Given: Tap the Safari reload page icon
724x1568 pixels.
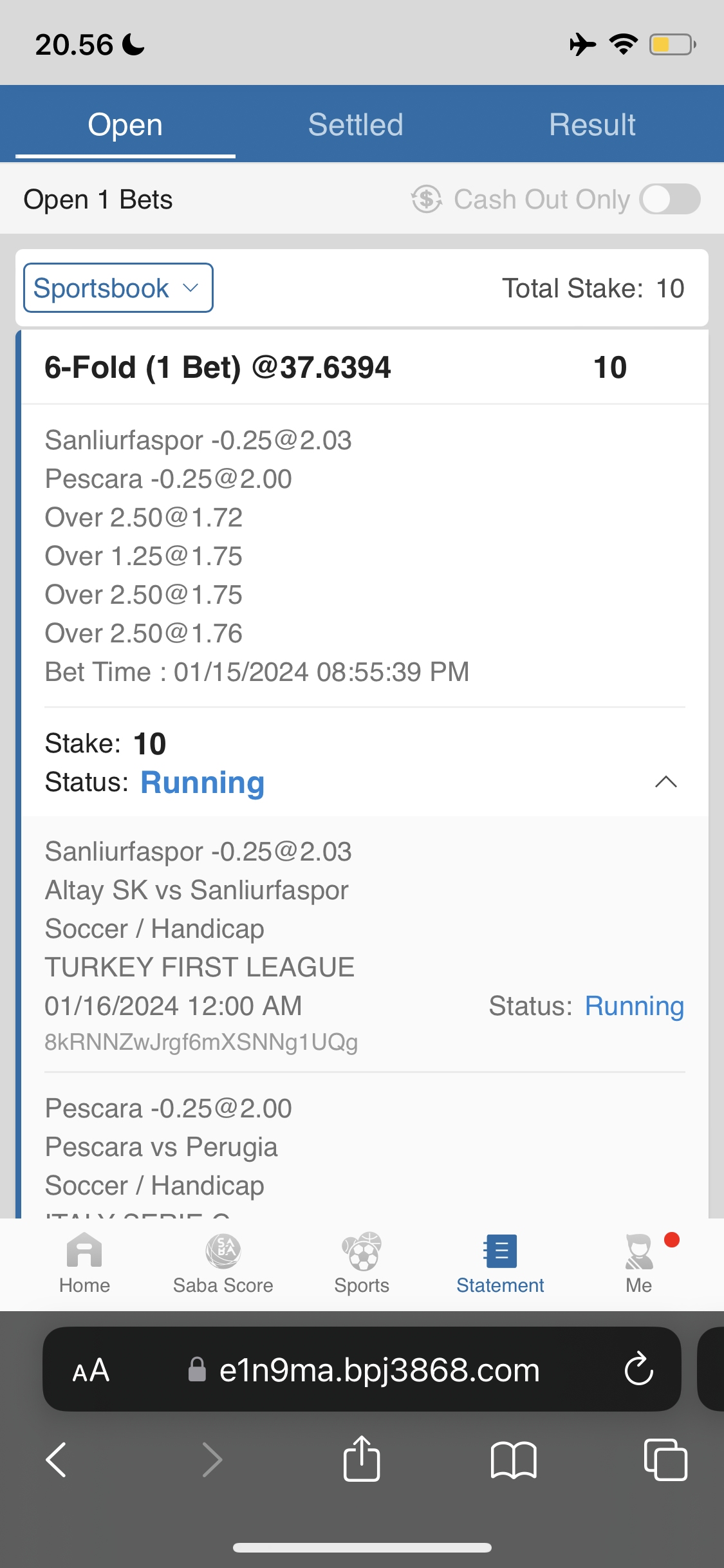Looking at the screenshot, I should point(638,1369).
